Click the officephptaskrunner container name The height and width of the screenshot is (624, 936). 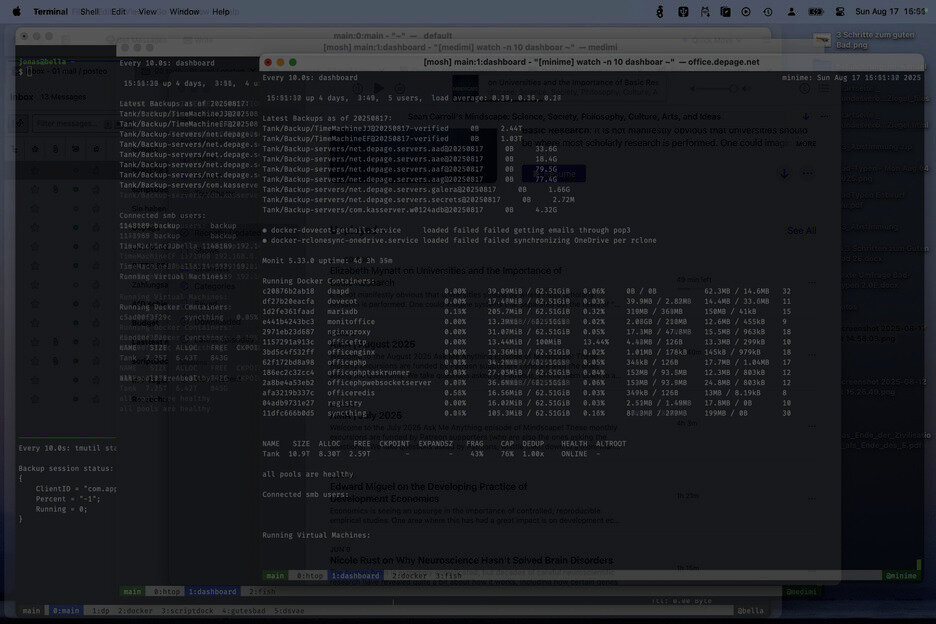pyautogui.click(x=368, y=372)
